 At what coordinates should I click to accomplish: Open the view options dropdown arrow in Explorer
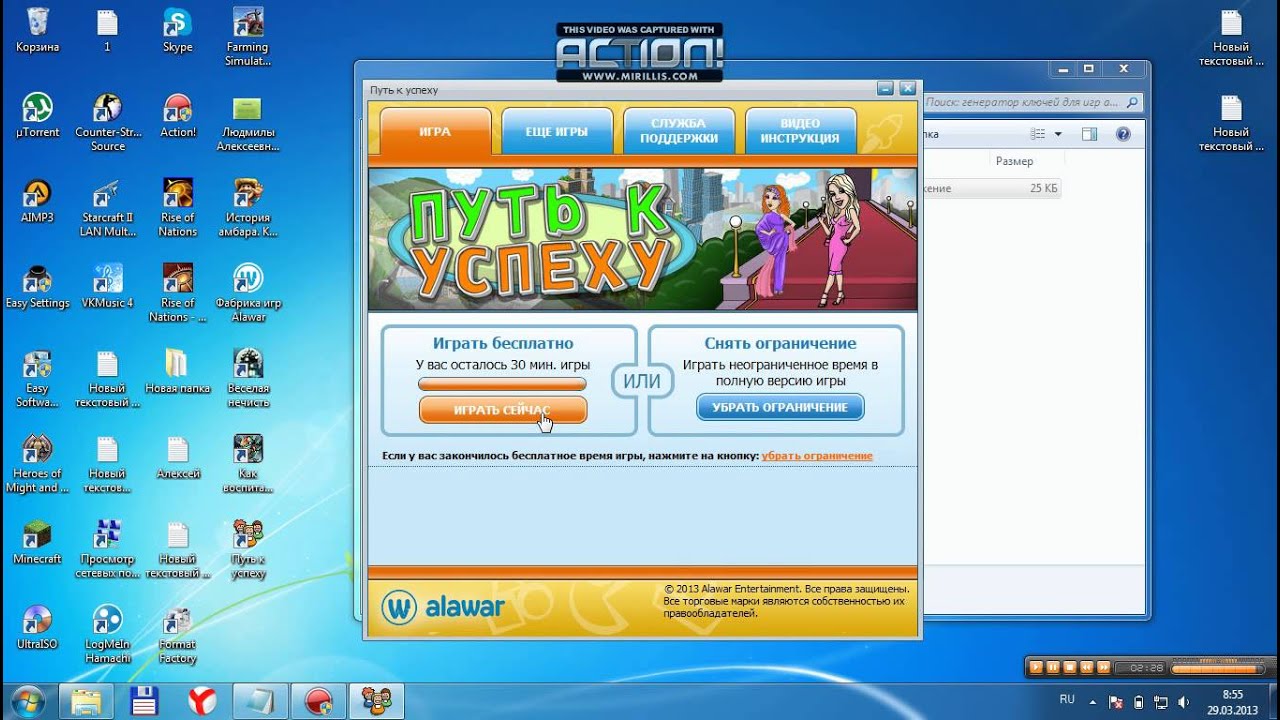coord(1056,134)
